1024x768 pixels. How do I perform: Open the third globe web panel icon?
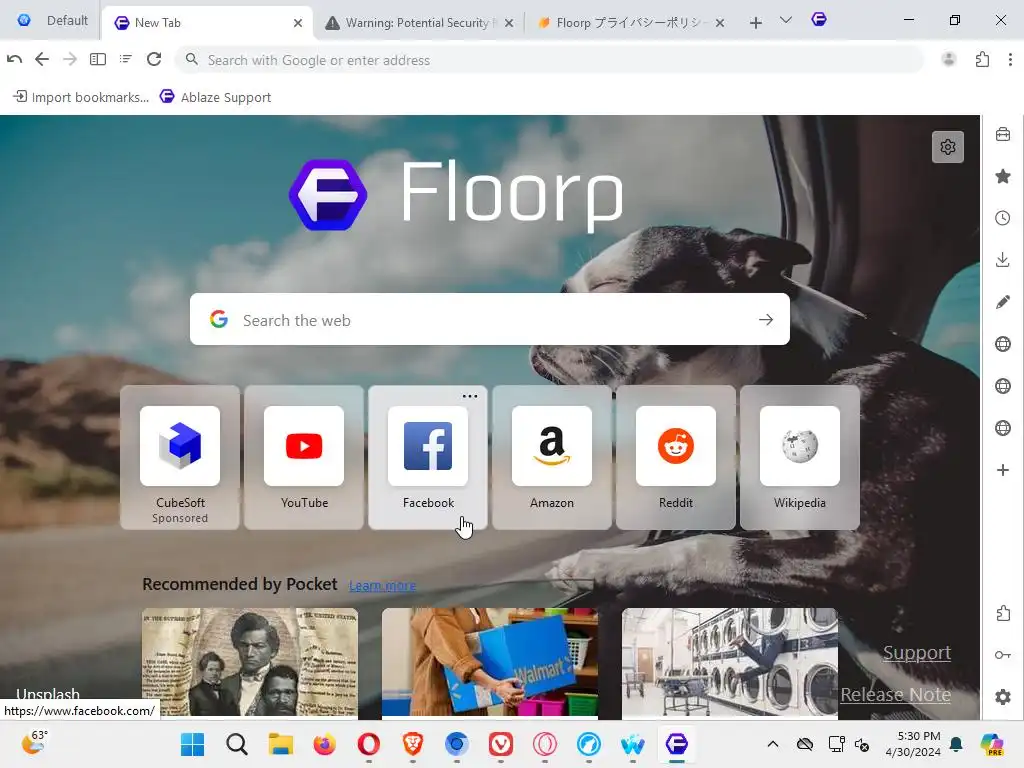(1003, 428)
